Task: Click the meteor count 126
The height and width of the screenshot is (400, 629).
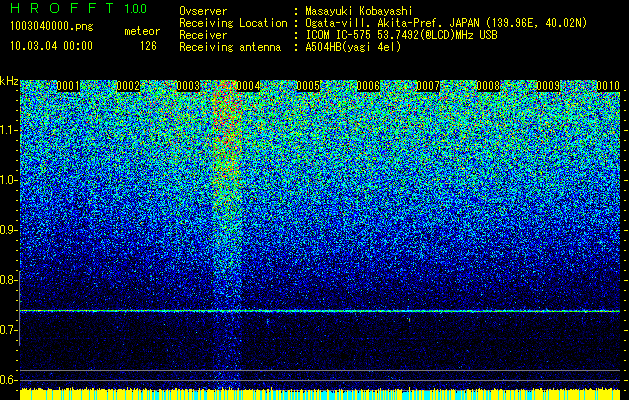Action: [148, 46]
